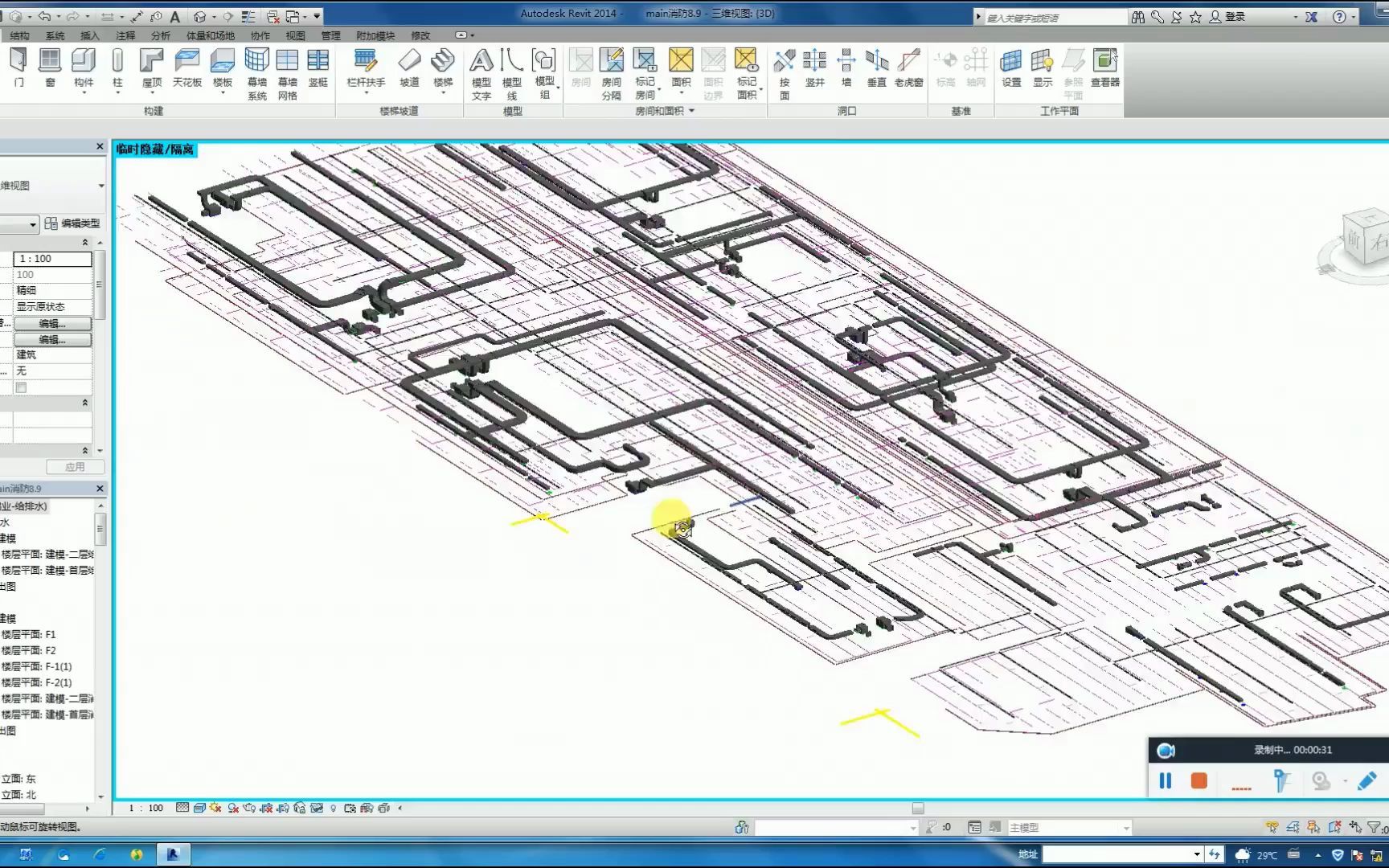The width and height of the screenshot is (1389, 868).
Task: Pause the screen recording
Action: (1165, 780)
